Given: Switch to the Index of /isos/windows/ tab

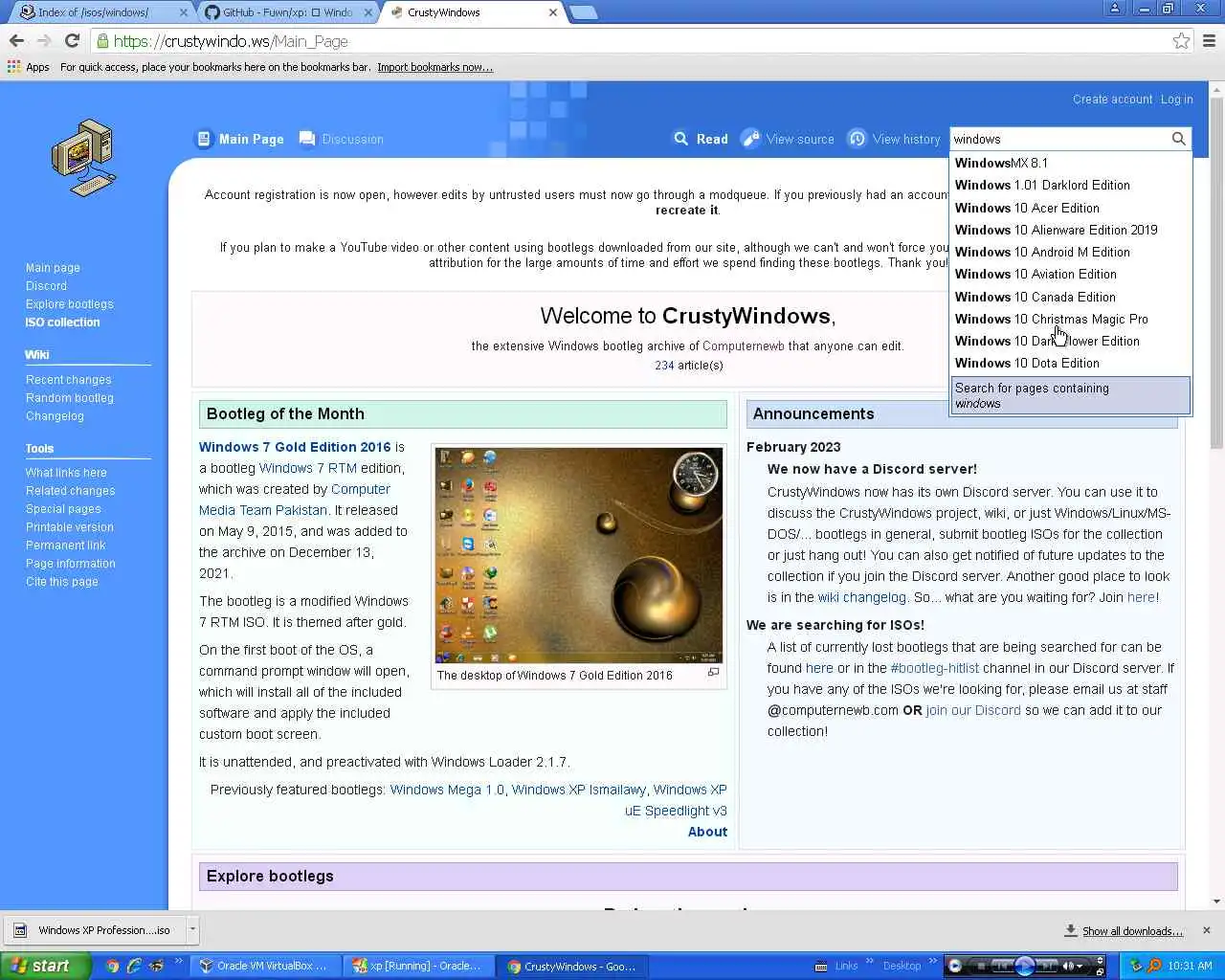Looking at the screenshot, I should (100, 12).
